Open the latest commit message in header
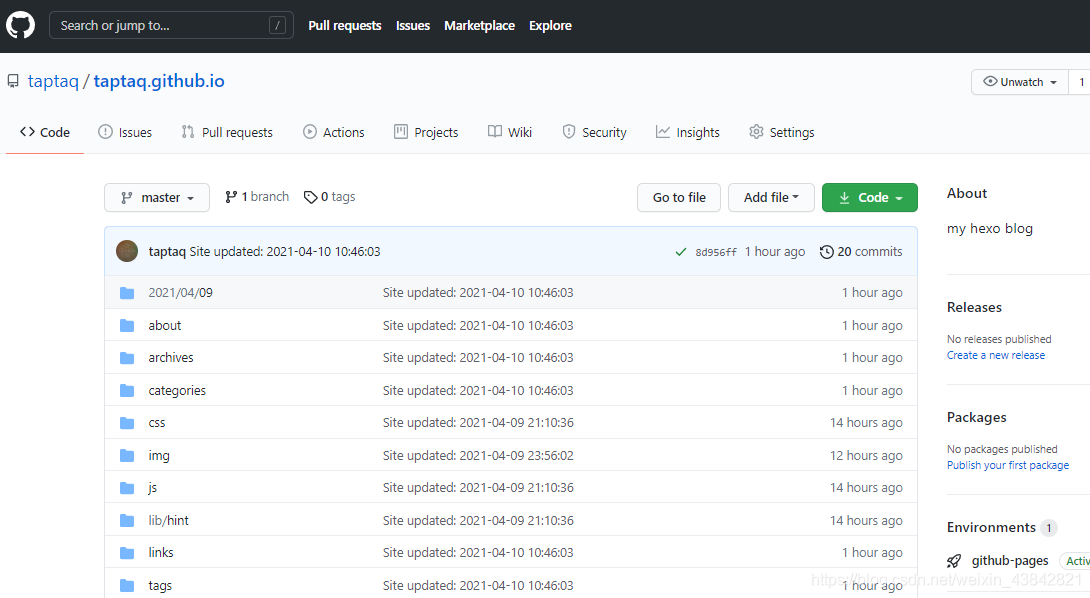 (x=285, y=252)
